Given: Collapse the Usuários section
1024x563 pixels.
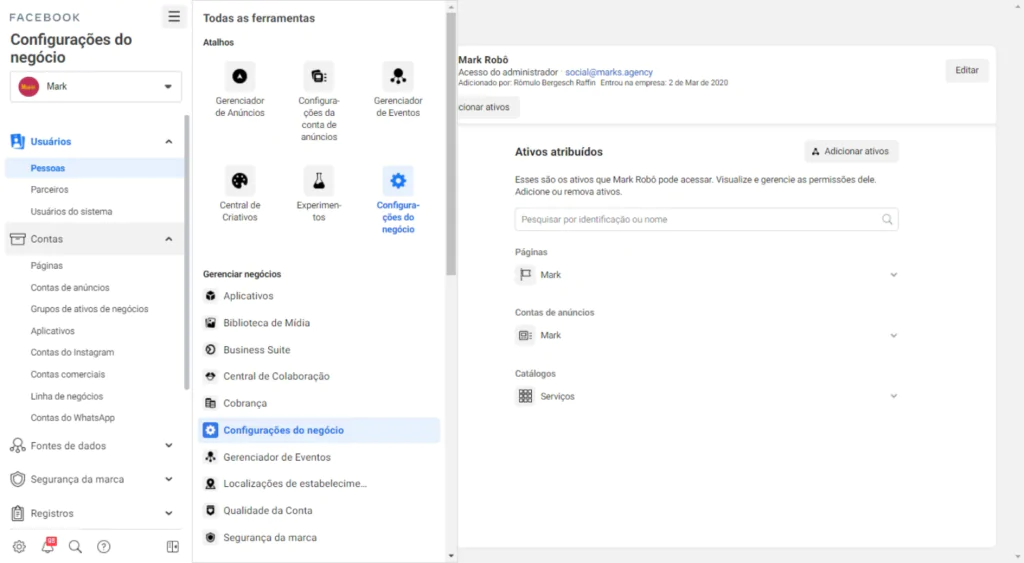Looking at the screenshot, I should tap(168, 142).
